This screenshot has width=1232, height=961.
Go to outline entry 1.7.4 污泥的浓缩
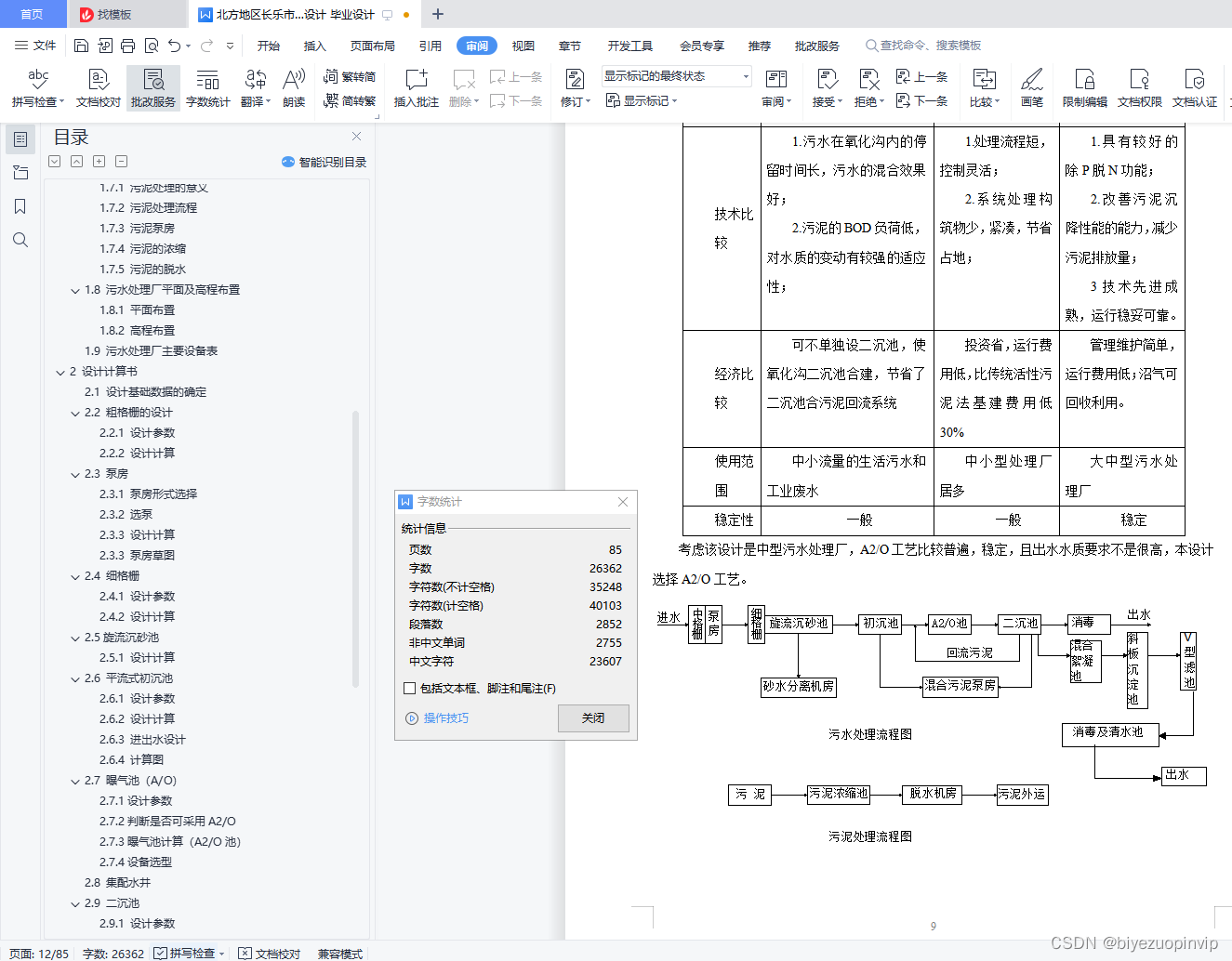143,248
